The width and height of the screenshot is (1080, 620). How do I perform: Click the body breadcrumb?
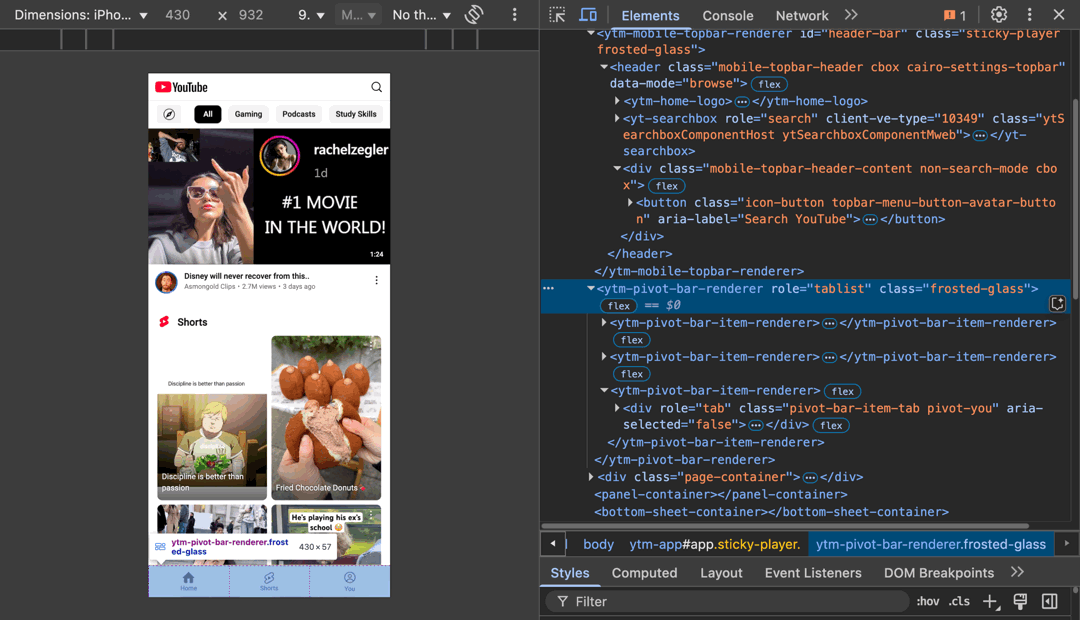598,544
